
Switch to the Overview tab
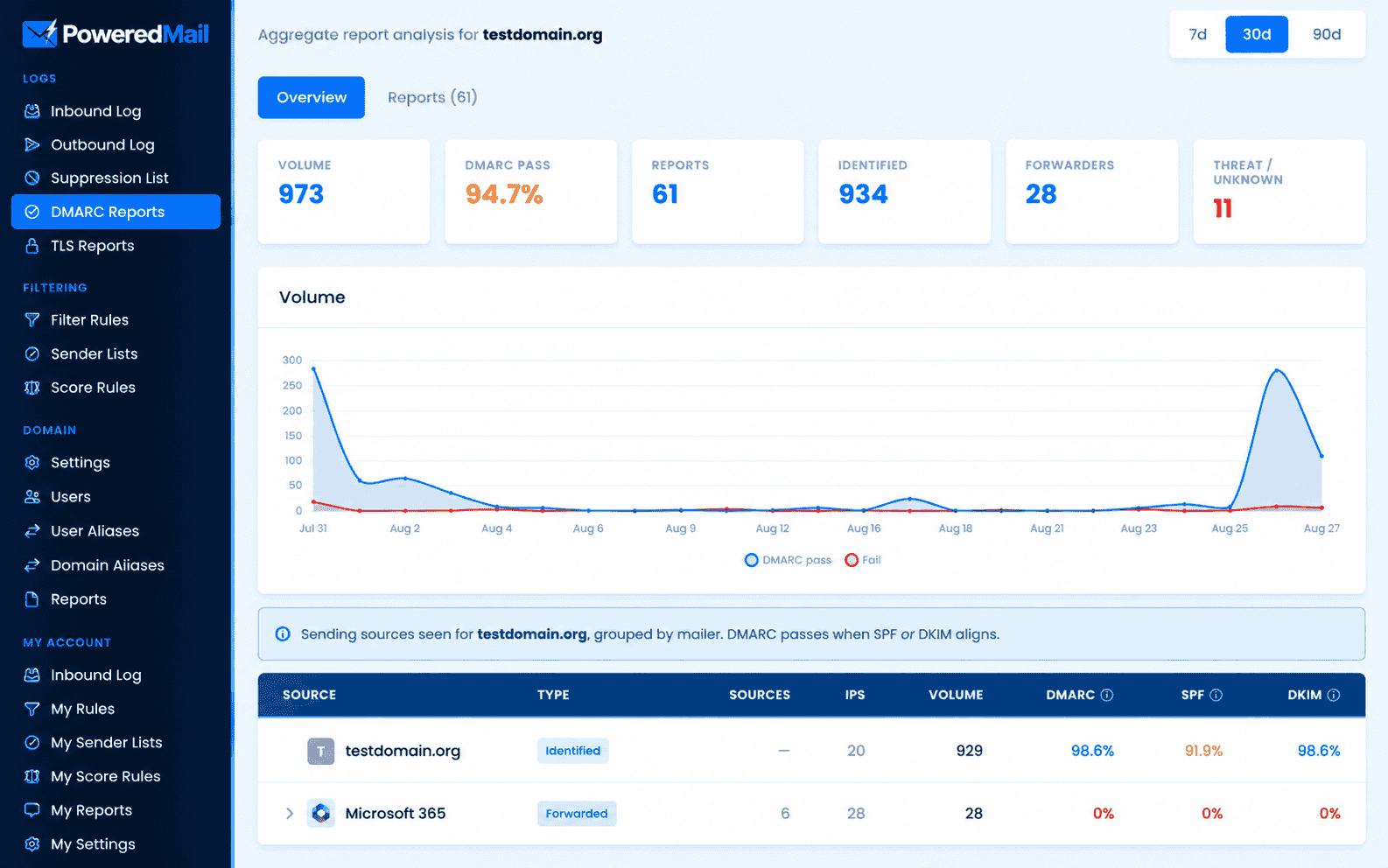[x=312, y=97]
